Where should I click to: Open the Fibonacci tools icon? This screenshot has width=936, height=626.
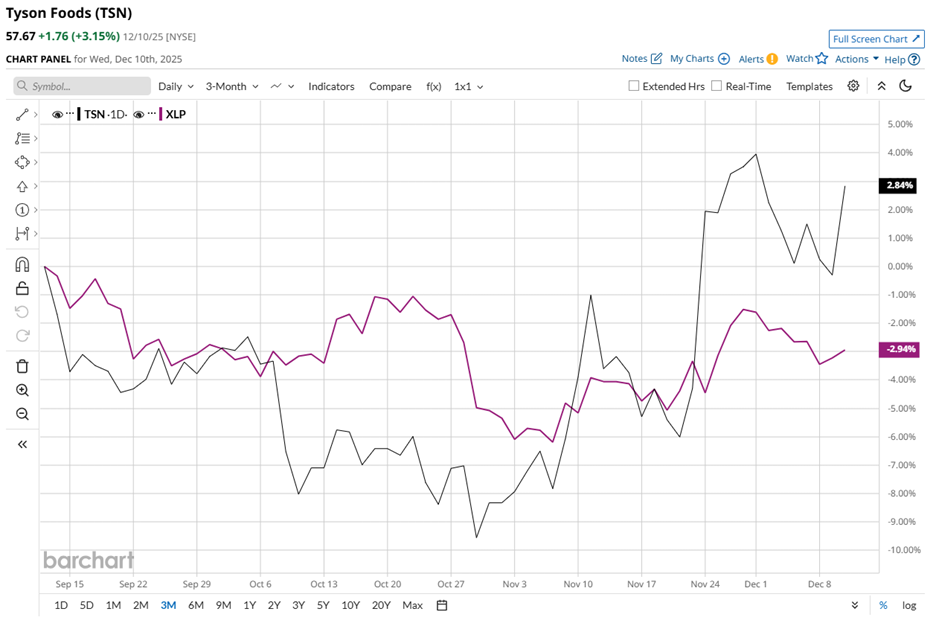pos(22,138)
